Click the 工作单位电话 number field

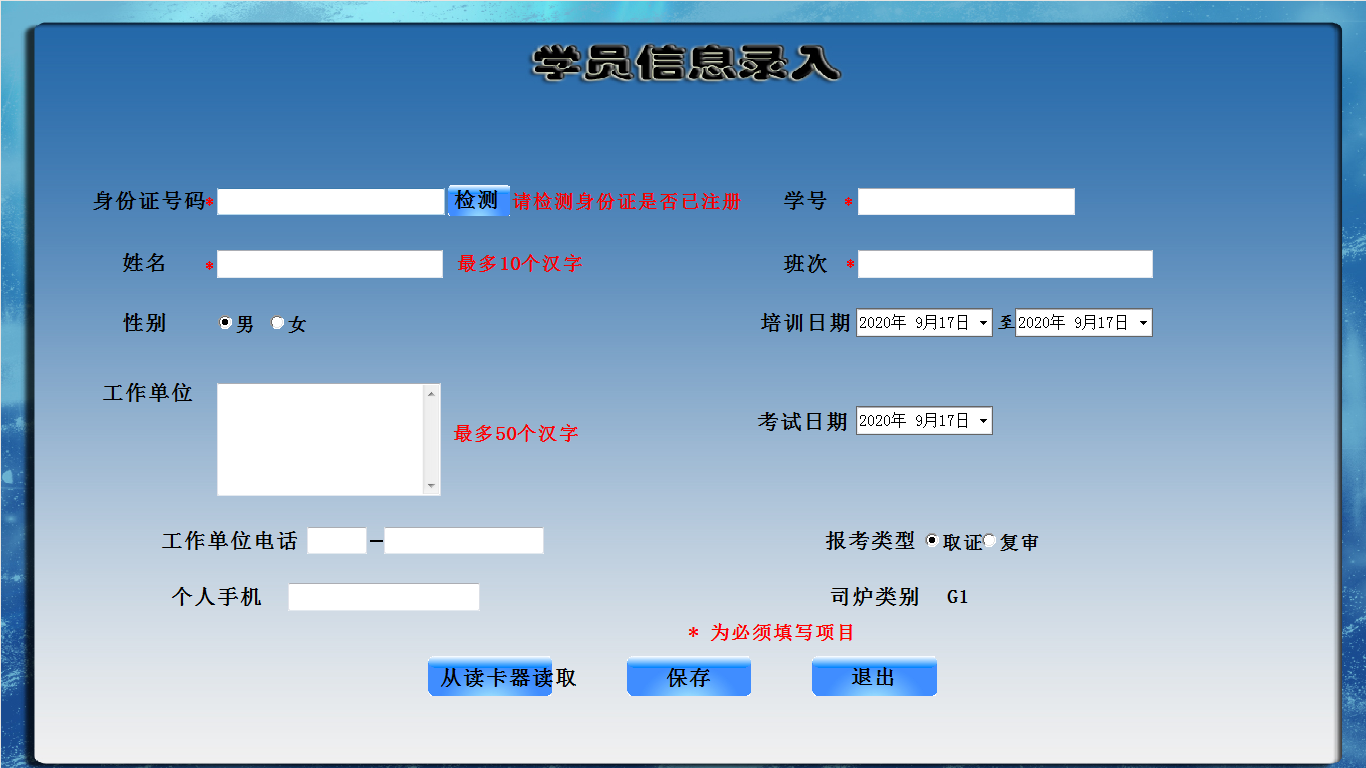tap(464, 541)
